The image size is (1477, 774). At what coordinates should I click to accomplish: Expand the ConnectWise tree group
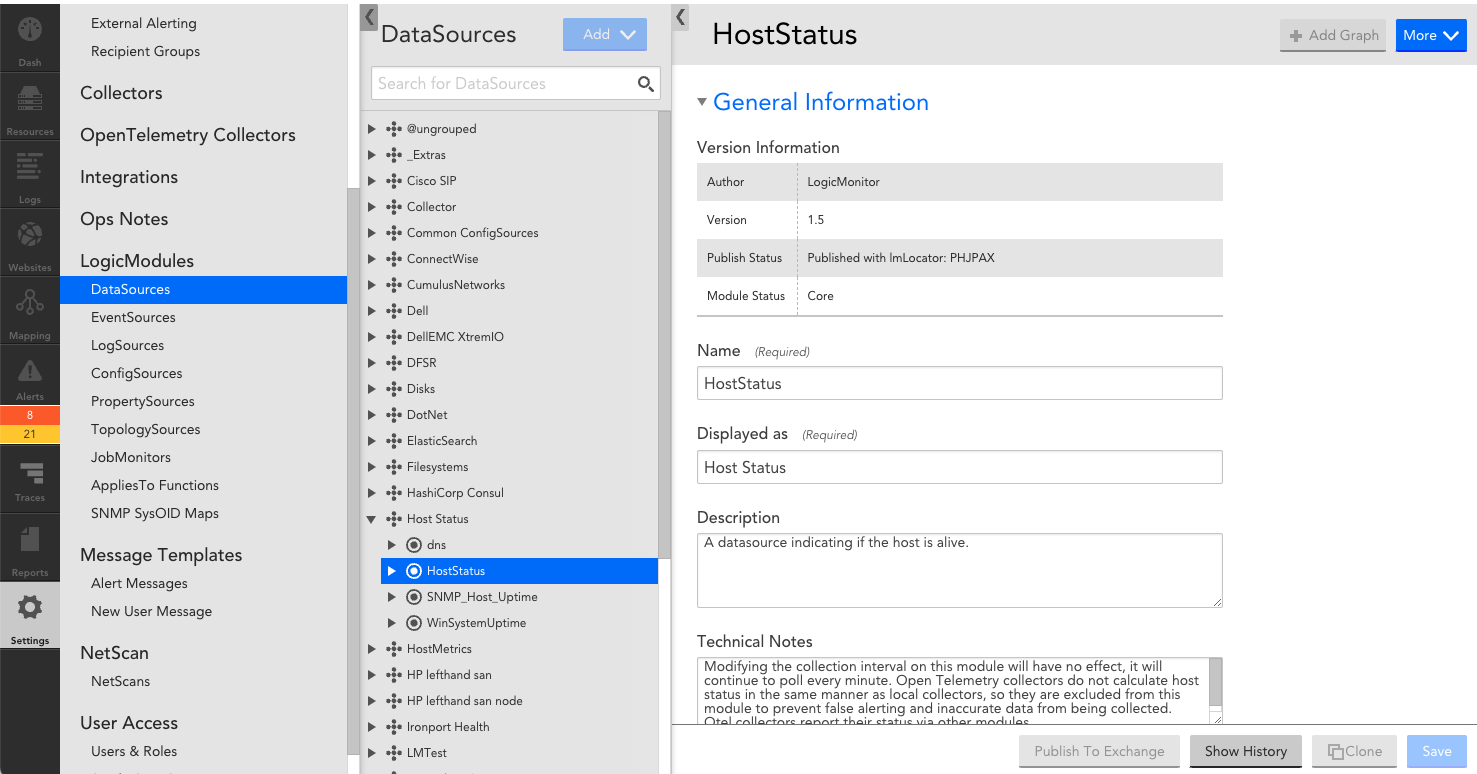pos(372,259)
